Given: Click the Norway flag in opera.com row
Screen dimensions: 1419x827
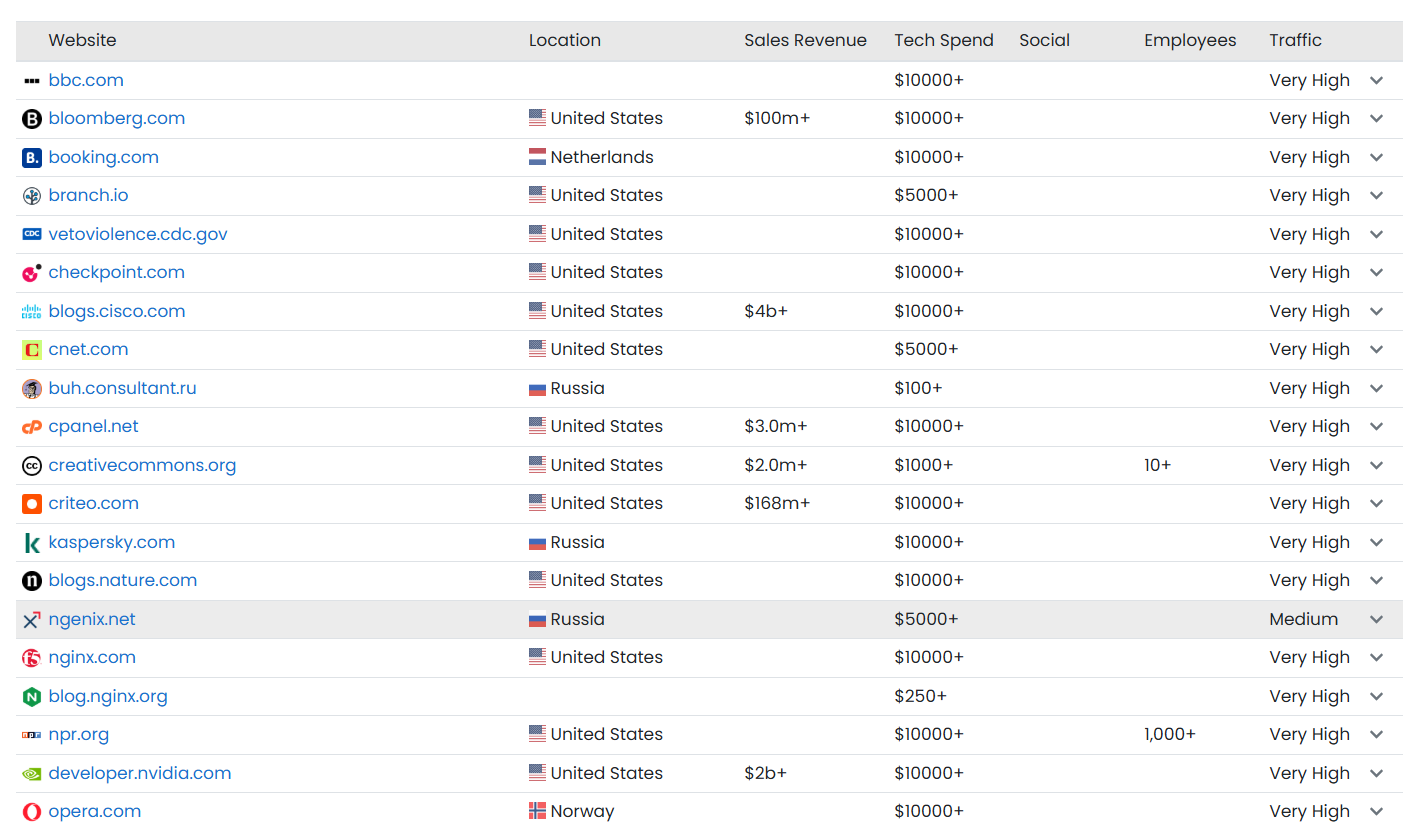Looking at the screenshot, I should [x=537, y=811].
